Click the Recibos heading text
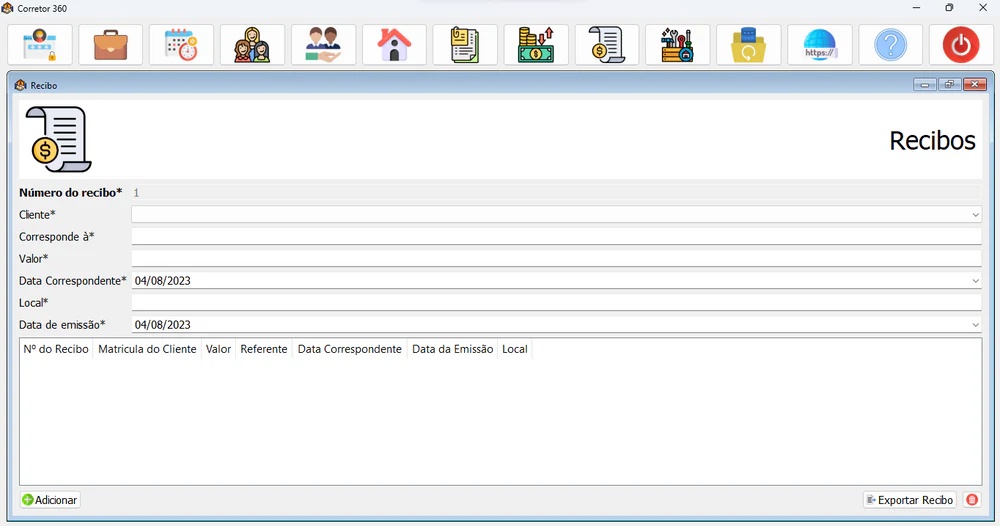 pyautogui.click(x=932, y=140)
